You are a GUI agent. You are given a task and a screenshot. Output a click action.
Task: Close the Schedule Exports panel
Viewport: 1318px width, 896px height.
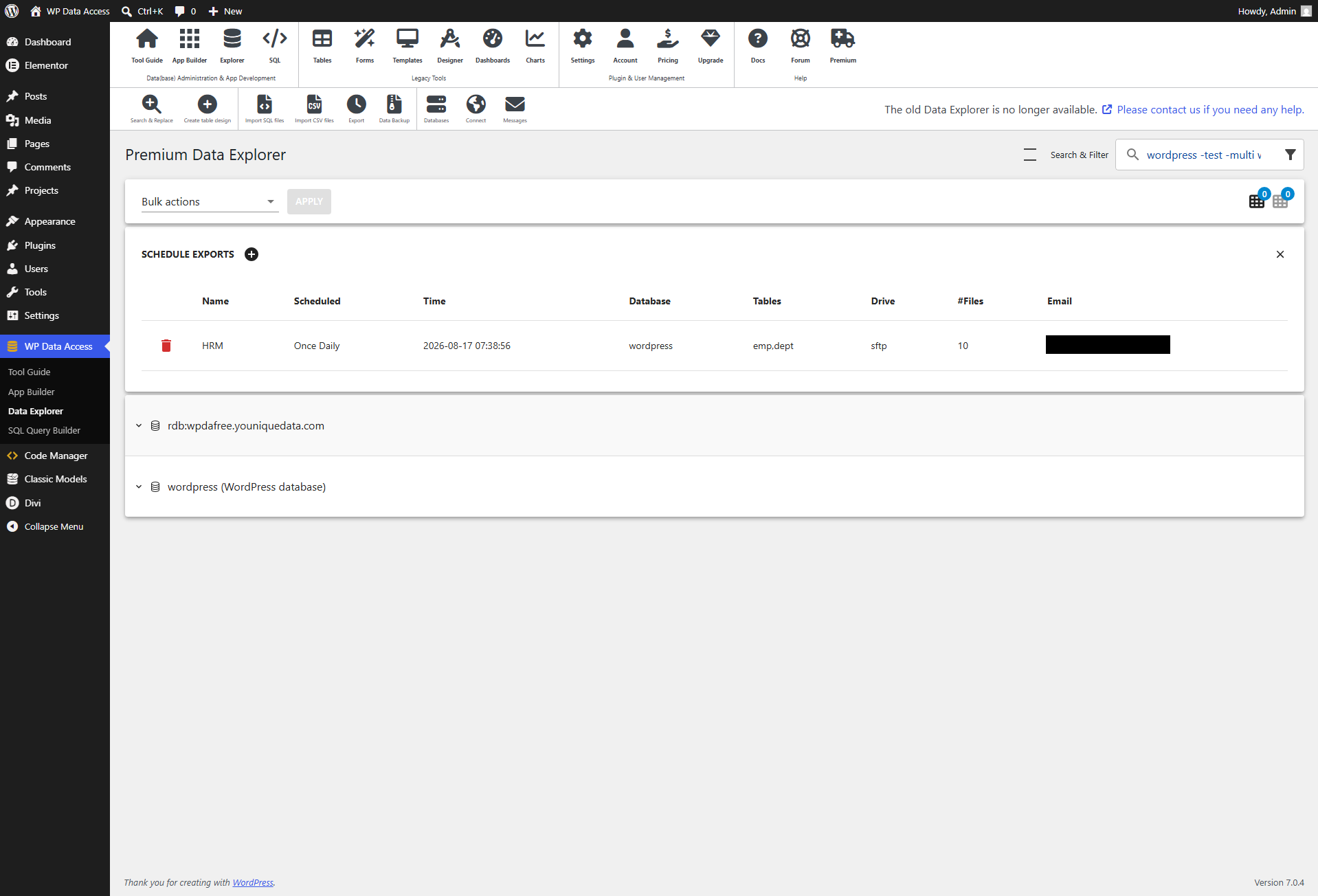(x=1280, y=254)
